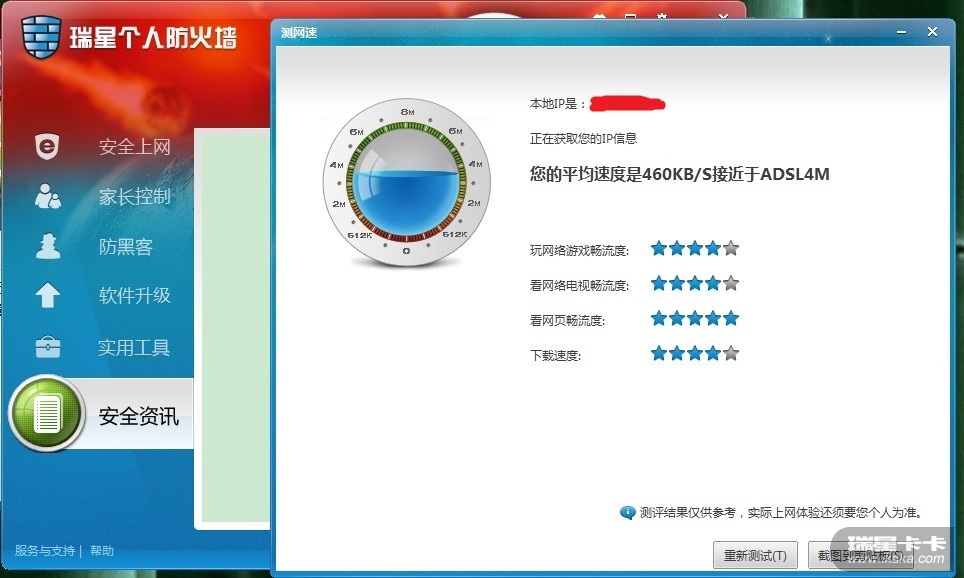The height and width of the screenshot is (578, 964).
Task: Open the 家长控制 menu item
Action: coord(135,197)
